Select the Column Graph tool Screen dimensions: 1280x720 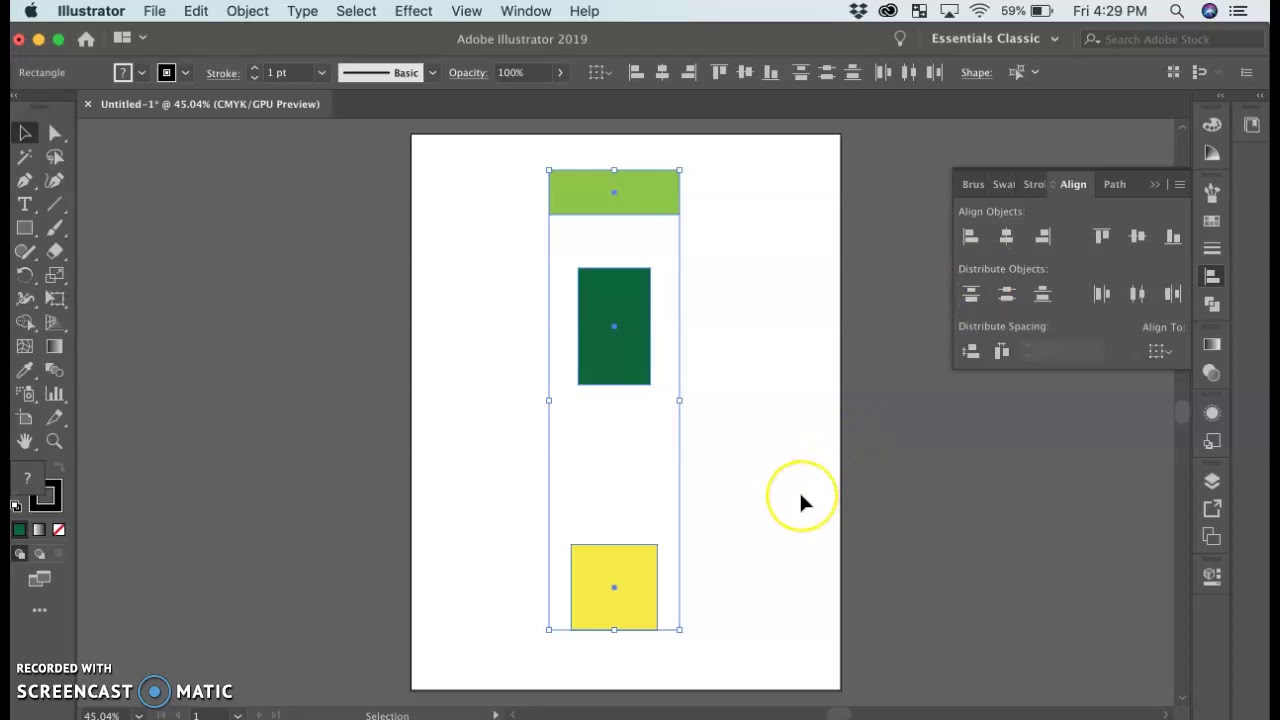55,394
